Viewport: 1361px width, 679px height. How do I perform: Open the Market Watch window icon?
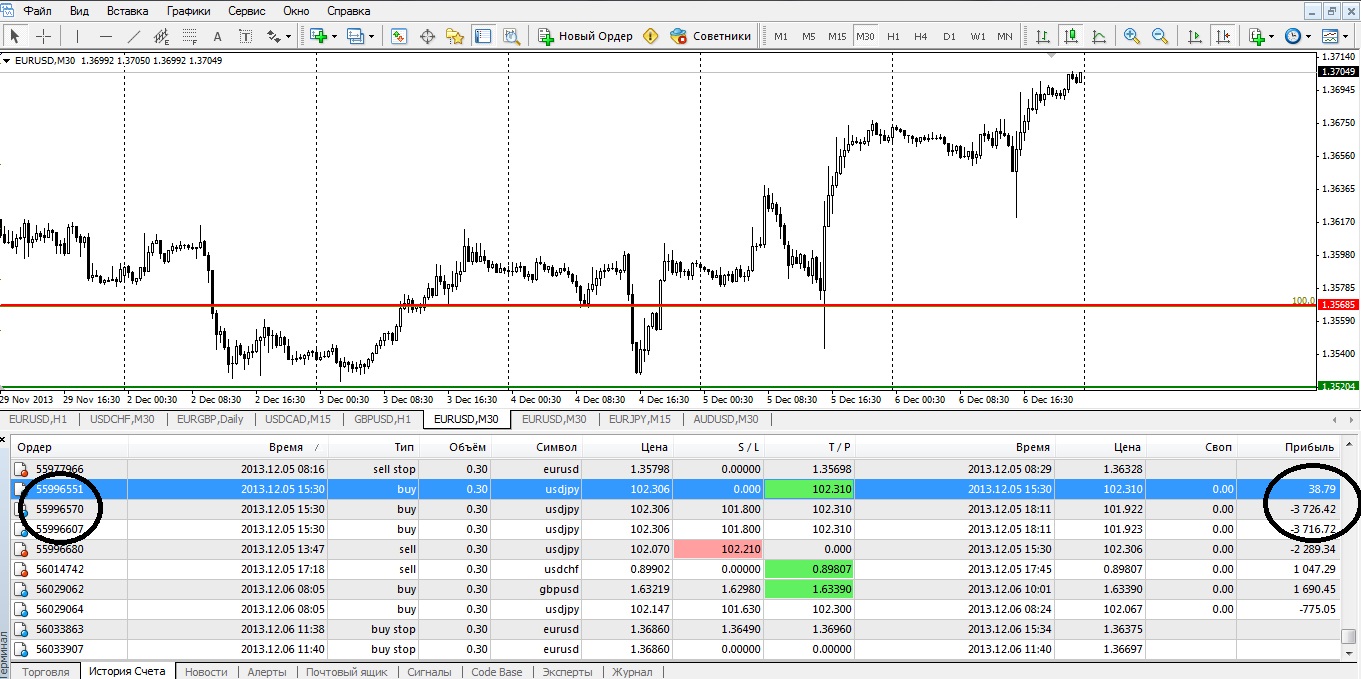[x=399, y=36]
